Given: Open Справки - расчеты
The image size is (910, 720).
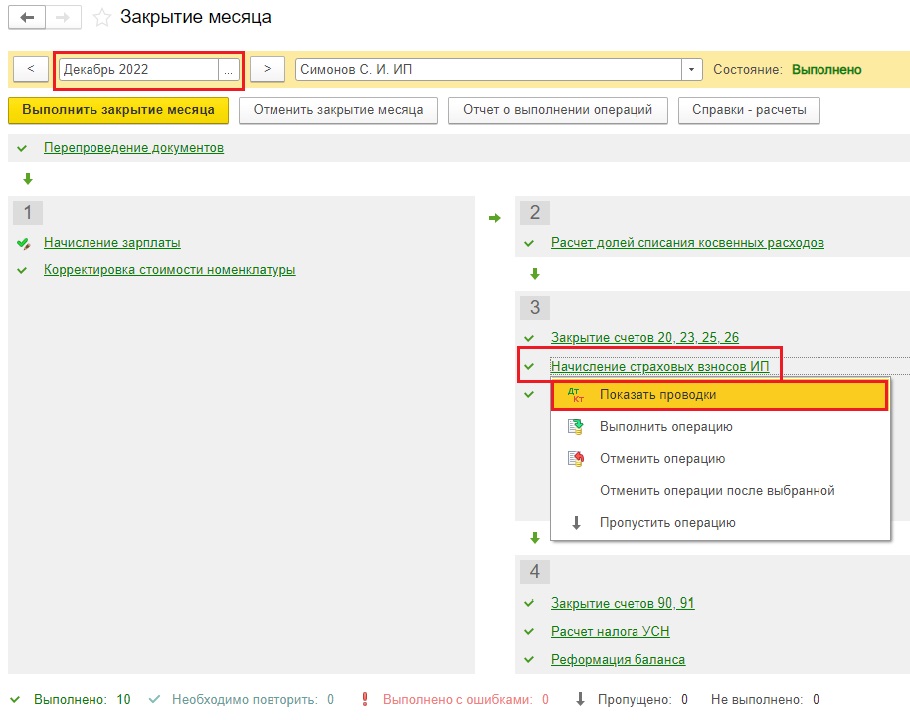Looking at the screenshot, I should click(x=749, y=110).
